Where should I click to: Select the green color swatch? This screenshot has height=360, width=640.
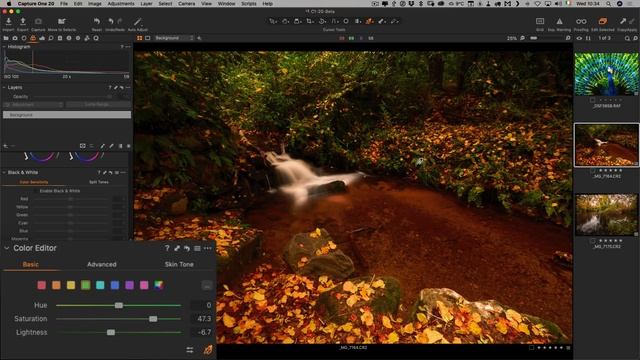[86, 285]
